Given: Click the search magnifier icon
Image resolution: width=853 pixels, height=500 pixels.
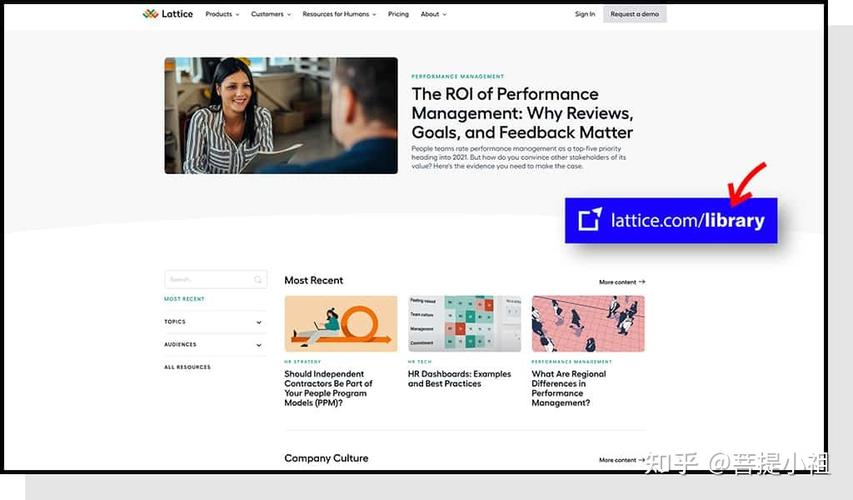Looking at the screenshot, I should point(258,280).
